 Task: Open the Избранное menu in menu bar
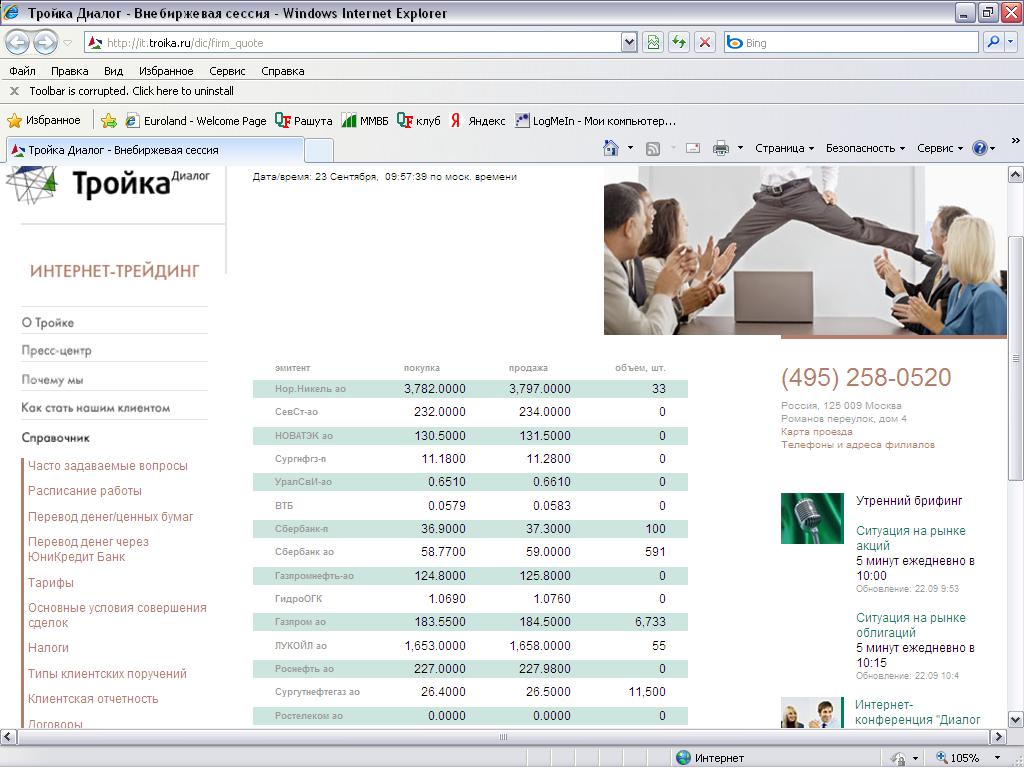tap(166, 71)
